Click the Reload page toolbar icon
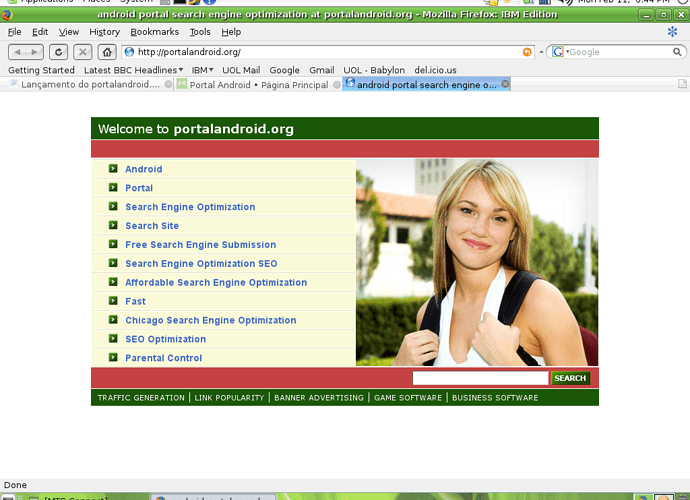The width and height of the screenshot is (690, 500). [58, 52]
